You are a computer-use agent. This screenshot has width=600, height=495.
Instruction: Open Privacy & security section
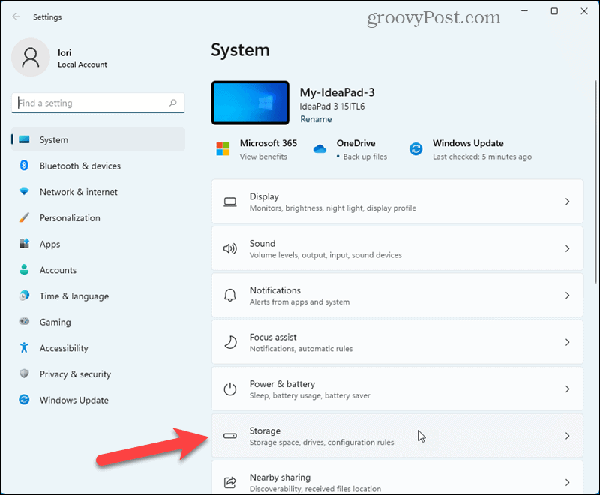98,374
